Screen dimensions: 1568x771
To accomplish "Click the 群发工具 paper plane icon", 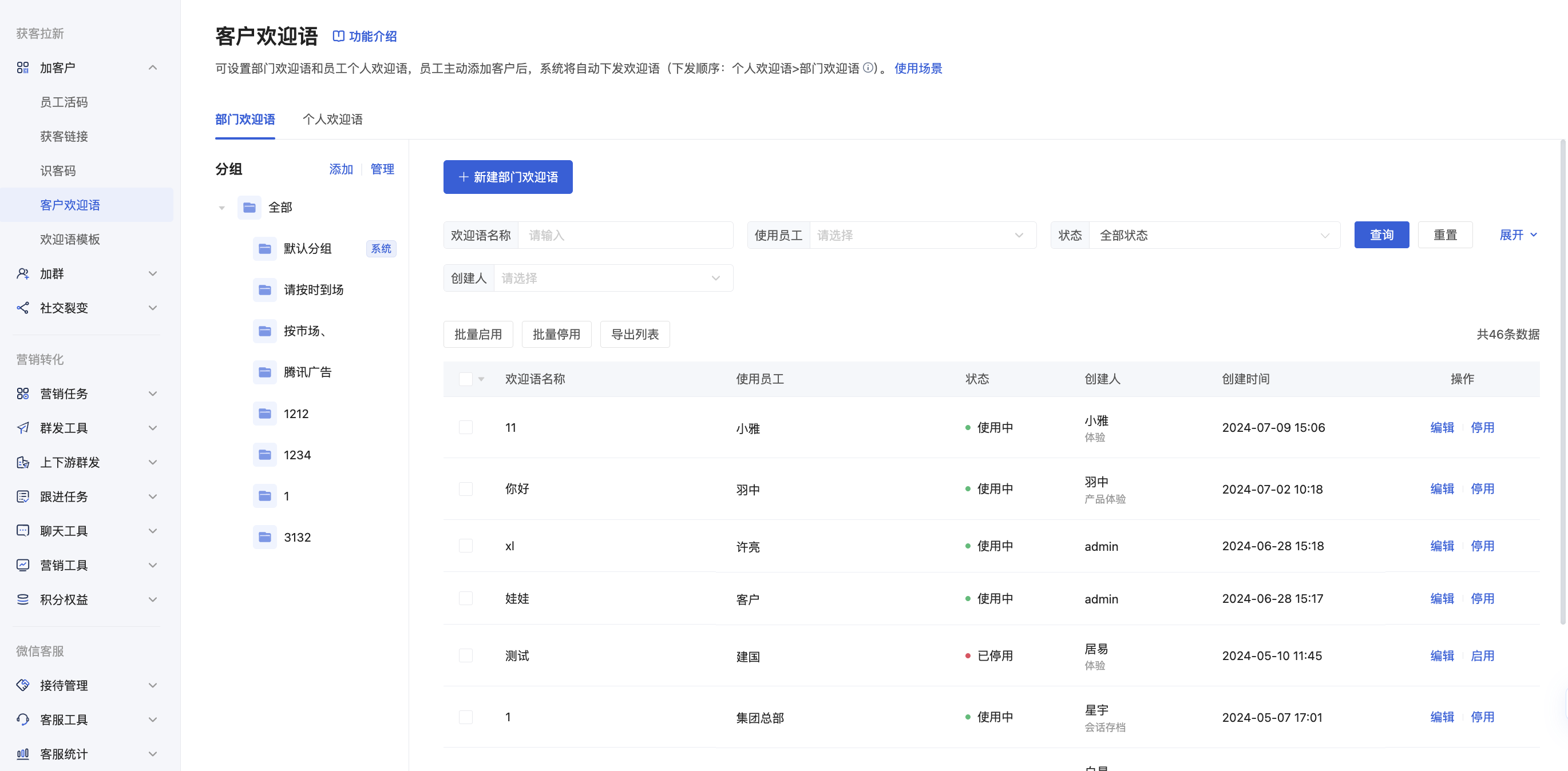I will pyautogui.click(x=22, y=428).
